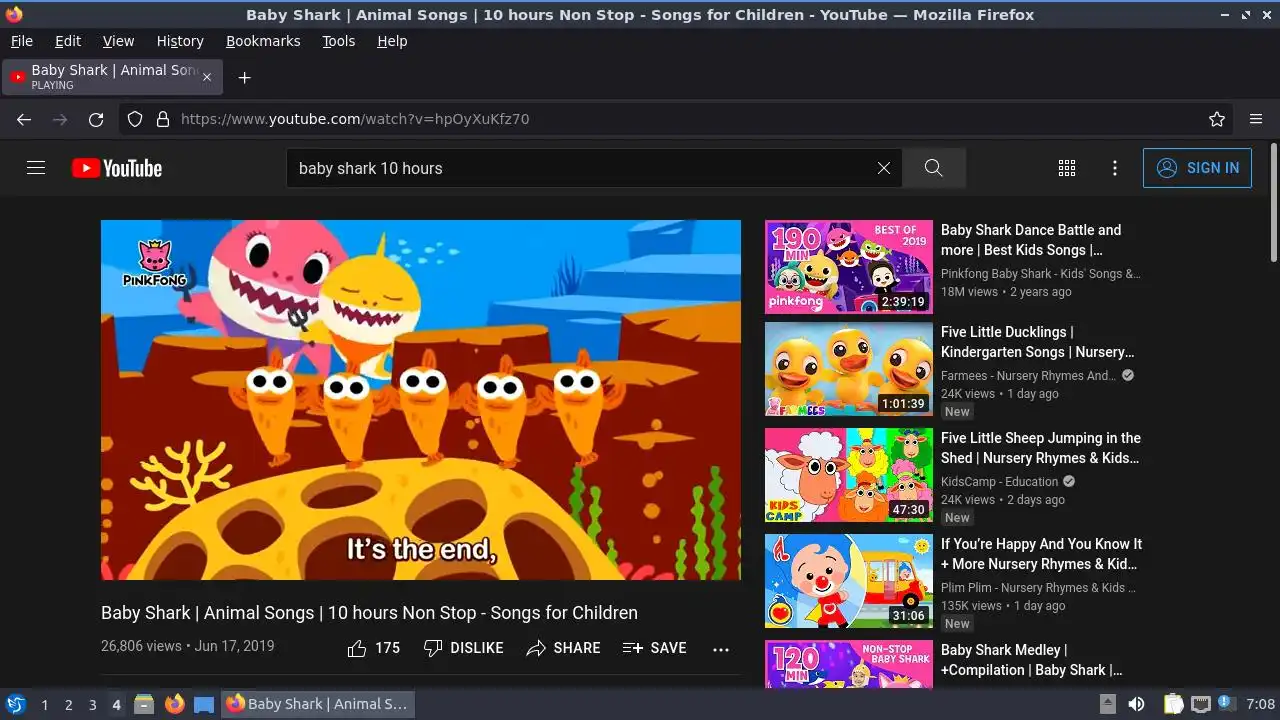Screen dimensions: 1280x720
Task: Open 'If You're Happy And You Know It' title
Action: click(1041, 554)
